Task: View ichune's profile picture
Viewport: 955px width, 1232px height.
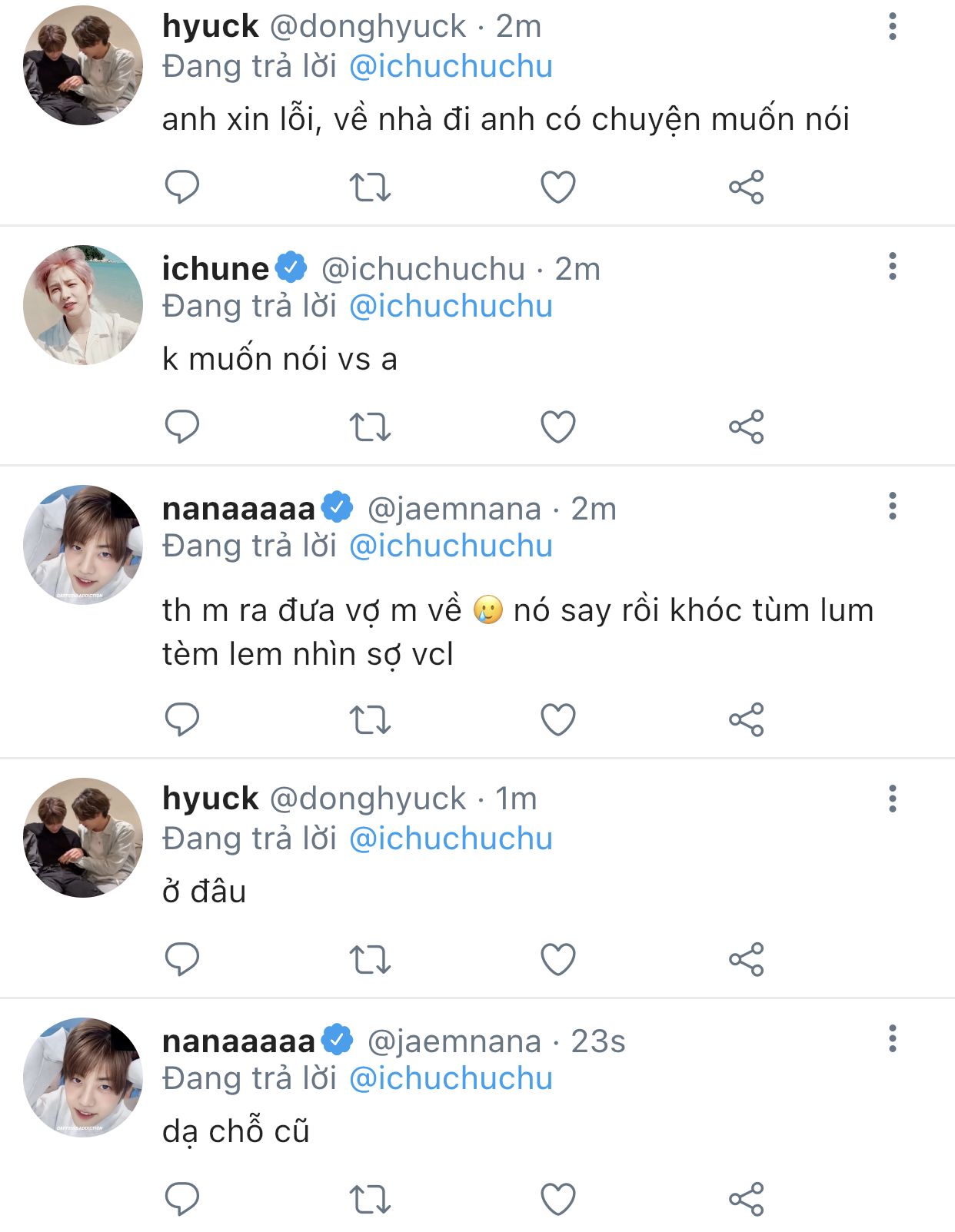Action: (83, 305)
